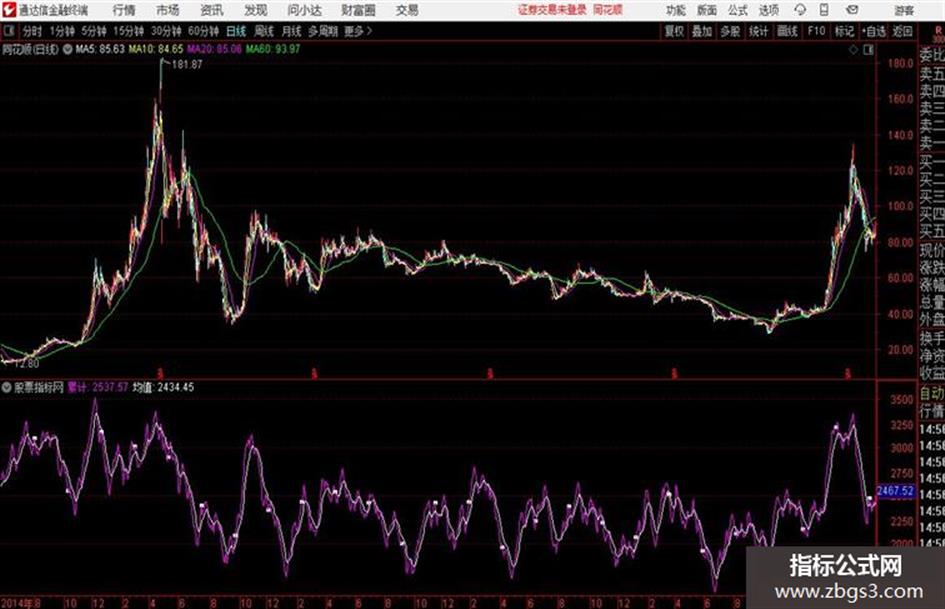This screenshot has width=945, height=609.
Task: Open the 版面 menu
Action: tap(707, 10)
